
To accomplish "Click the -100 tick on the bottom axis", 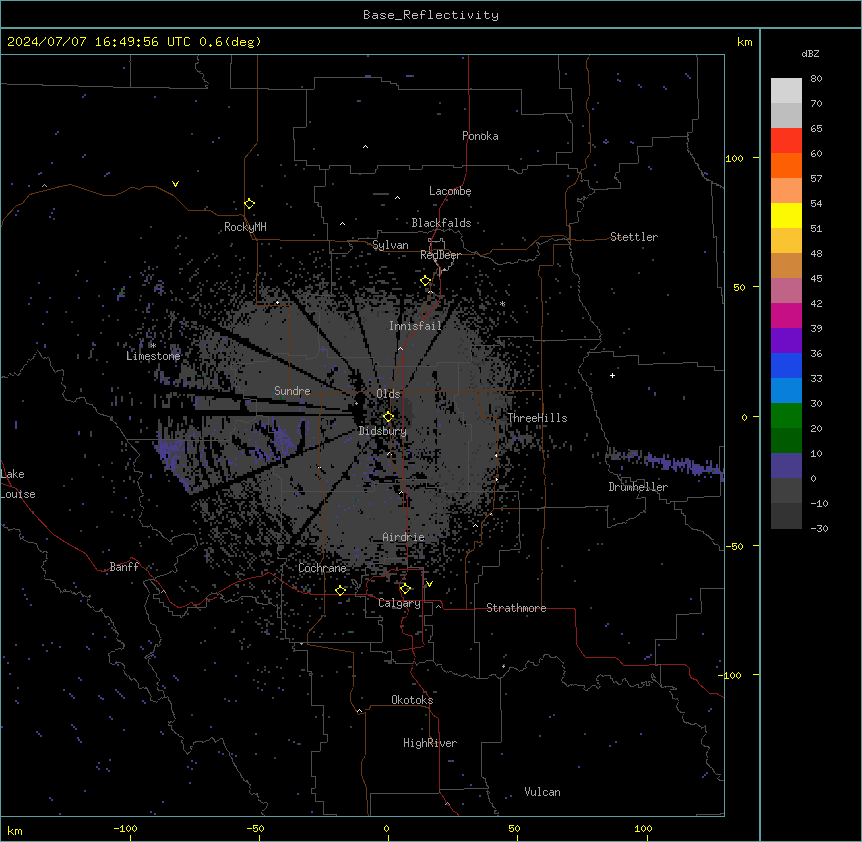I will pyautogui.click(x=125, y=828).
